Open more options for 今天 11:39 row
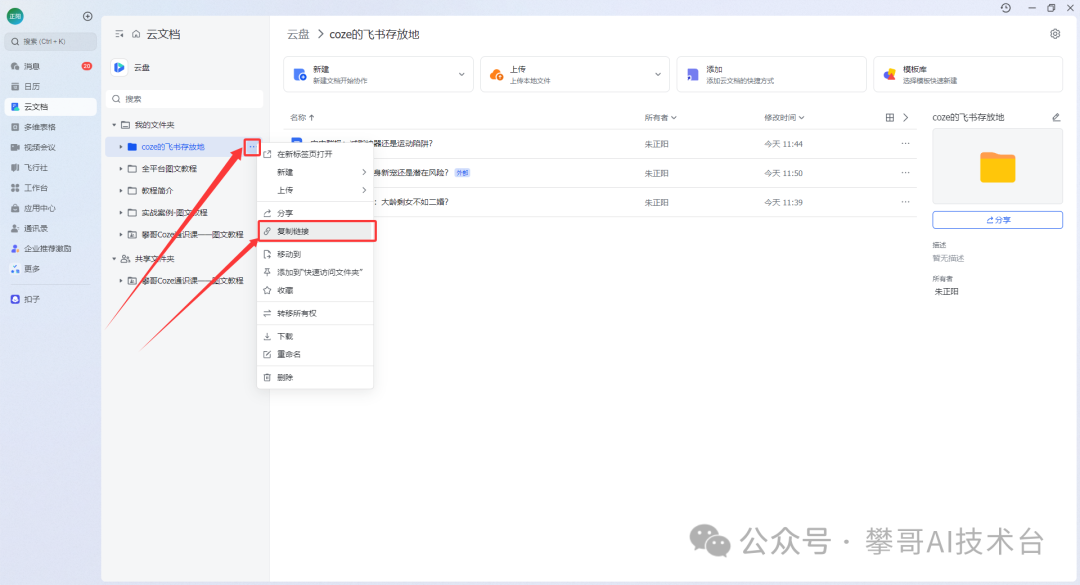 pyautogui.click(x=905, y=202)
